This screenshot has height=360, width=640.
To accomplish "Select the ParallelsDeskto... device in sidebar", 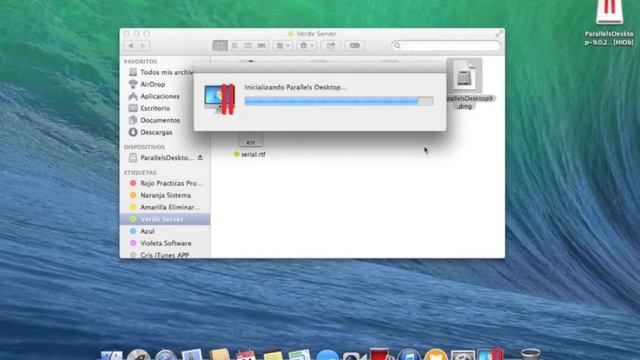I will (x=161, y=158).
